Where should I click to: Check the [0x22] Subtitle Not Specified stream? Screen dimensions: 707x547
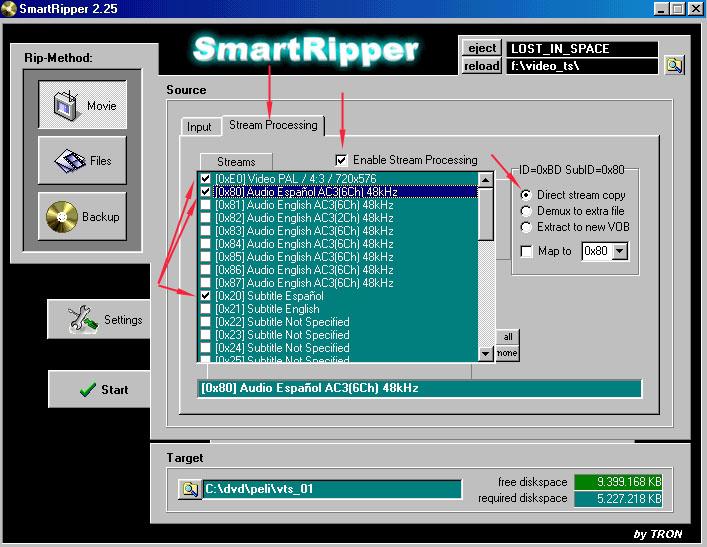206,322
